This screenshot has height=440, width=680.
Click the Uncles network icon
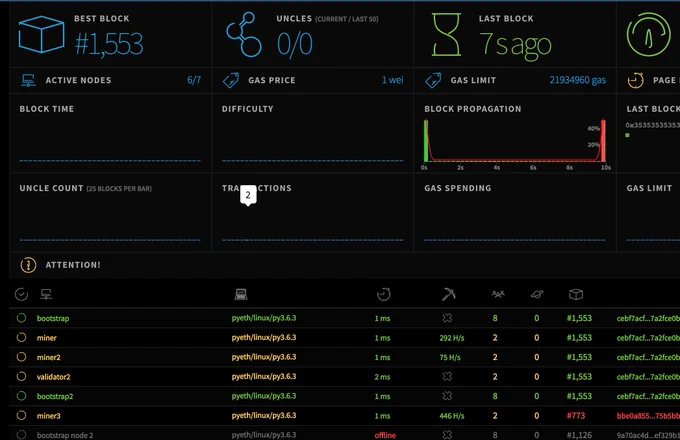point(244,35)
